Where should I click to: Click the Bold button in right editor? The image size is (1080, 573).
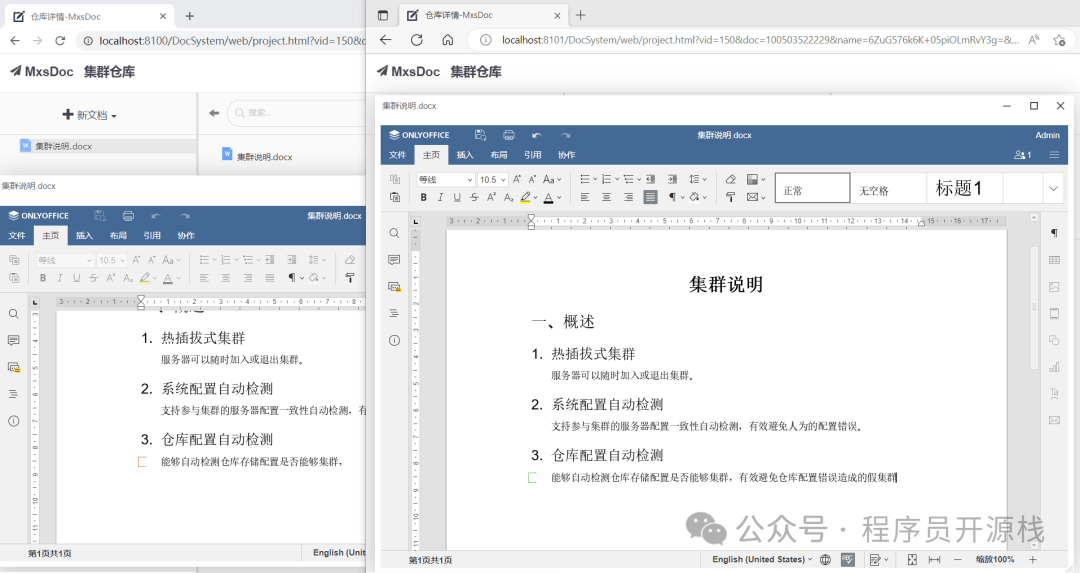pos(424,197)
